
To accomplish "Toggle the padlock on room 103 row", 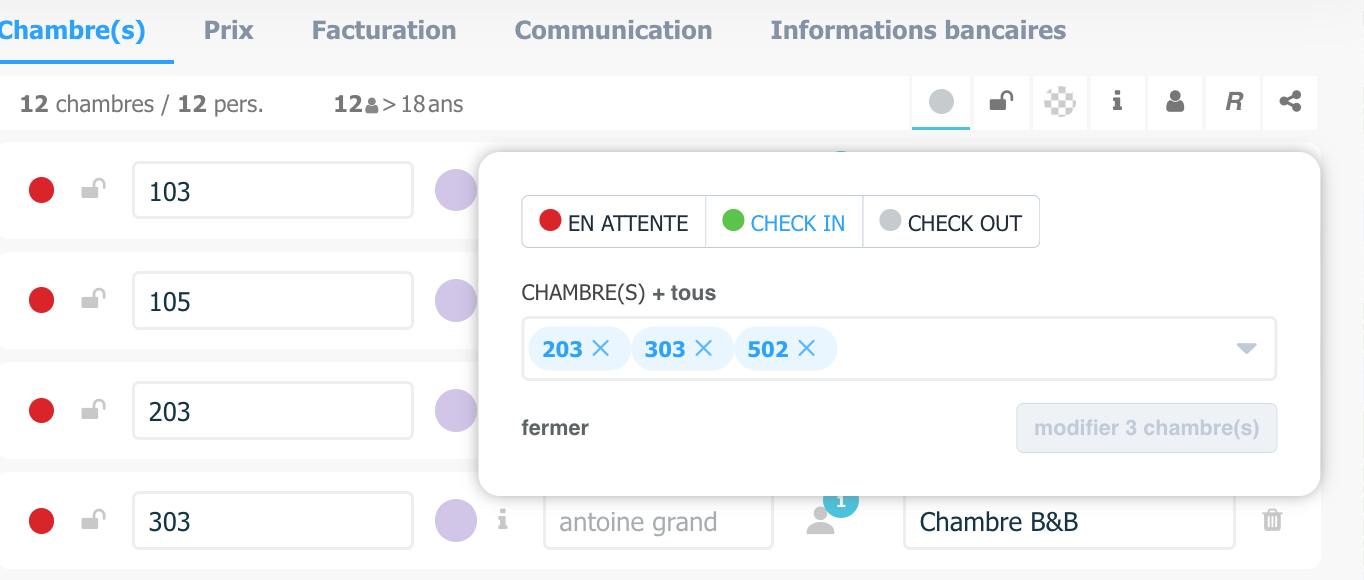I will pos(93,189).
